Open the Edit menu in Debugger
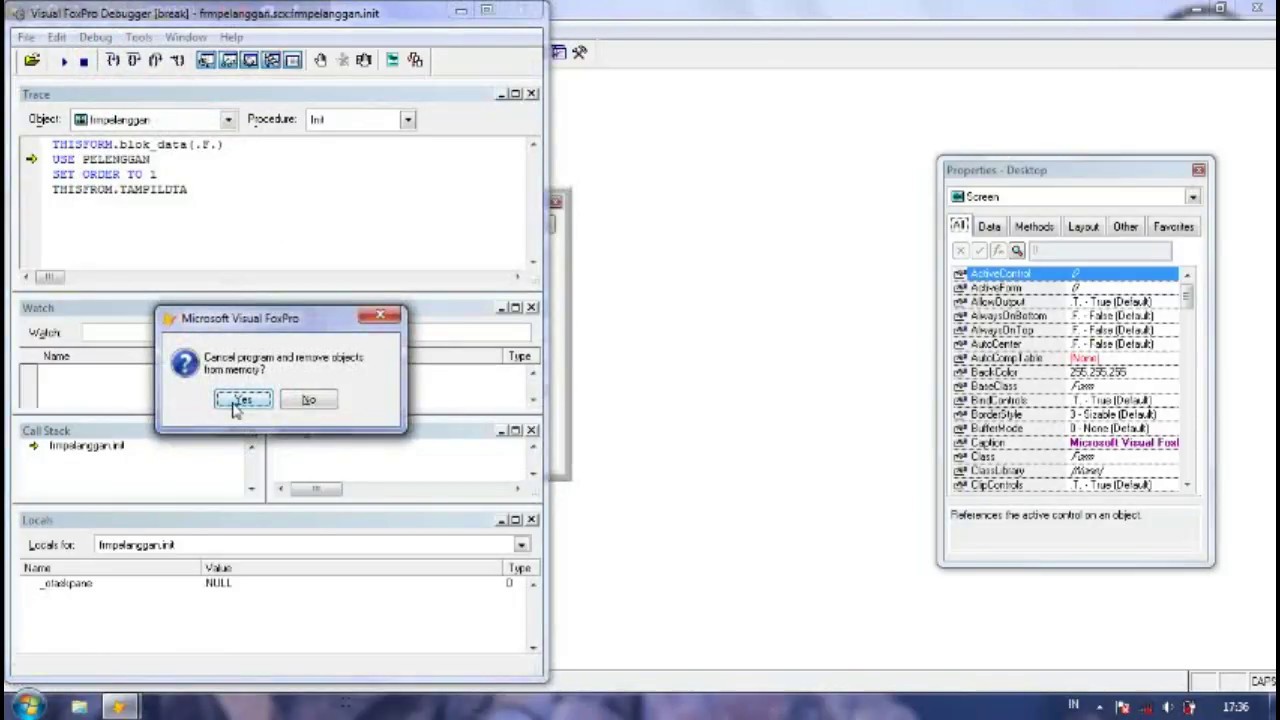The height and width of the screenshot is (720, 1280). coord(57,37)
